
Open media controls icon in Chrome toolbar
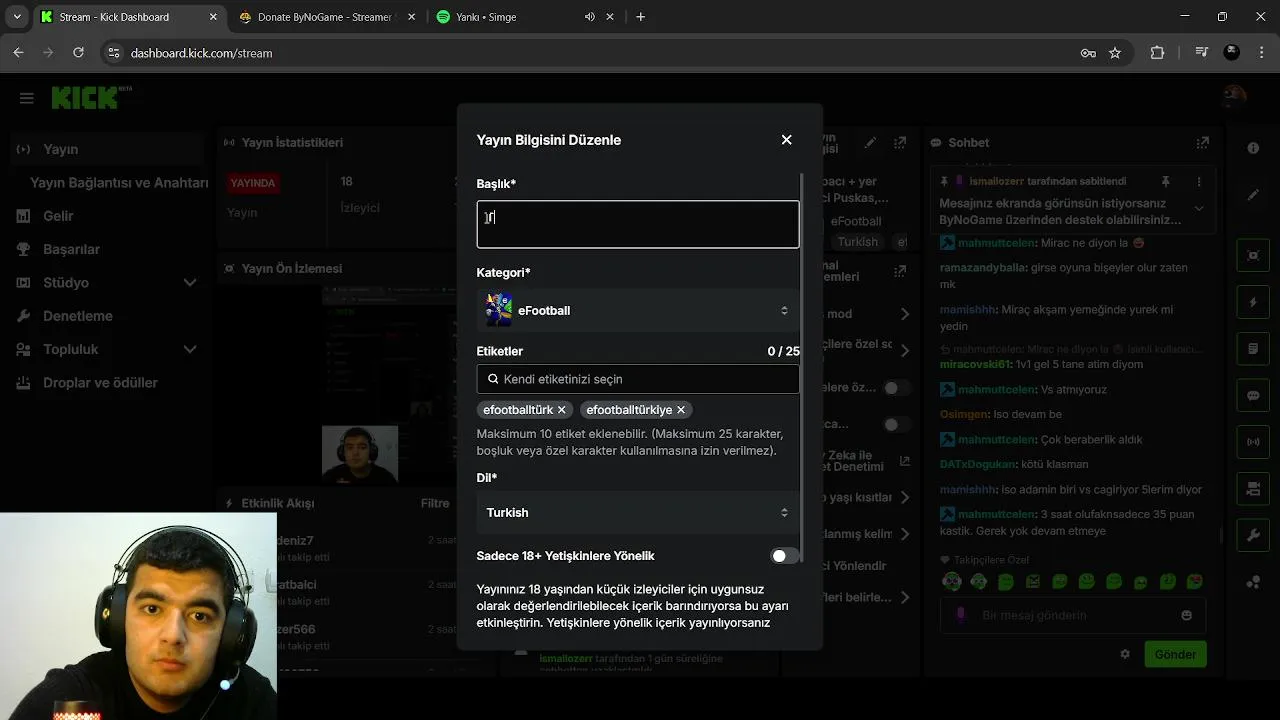(1202, 53)
